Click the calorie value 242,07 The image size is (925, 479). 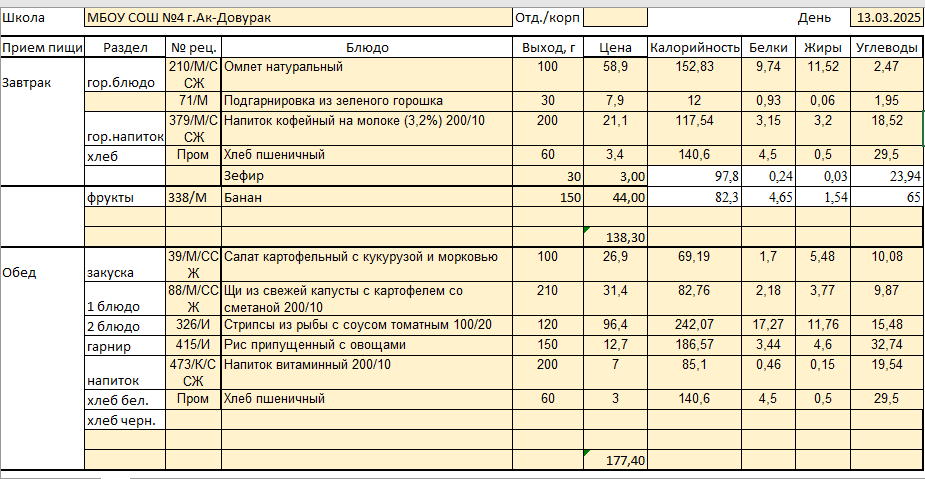point(695,326)
